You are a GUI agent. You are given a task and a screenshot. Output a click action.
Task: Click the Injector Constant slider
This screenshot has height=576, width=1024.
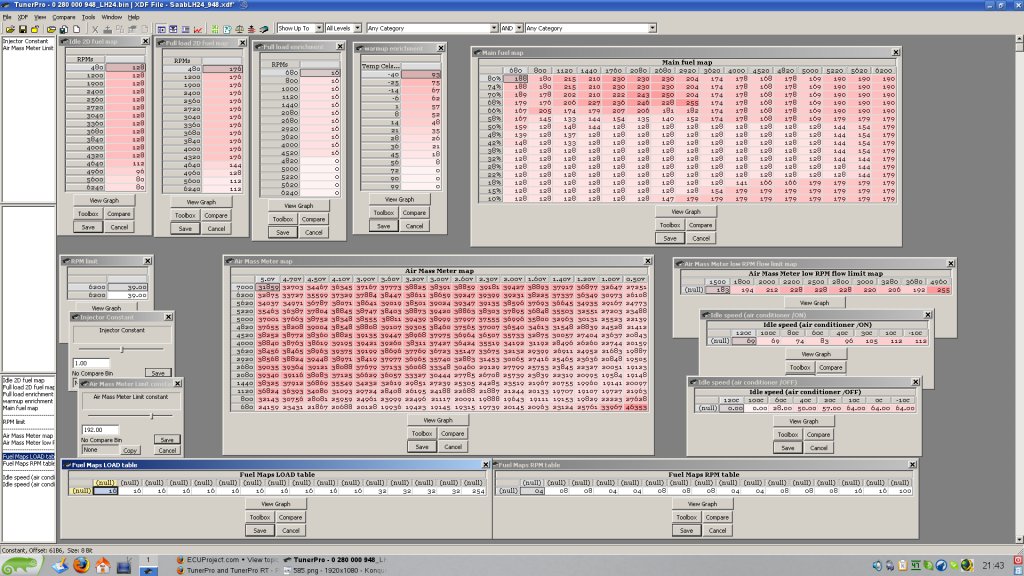pyautogui.click(x=121, y=349)
